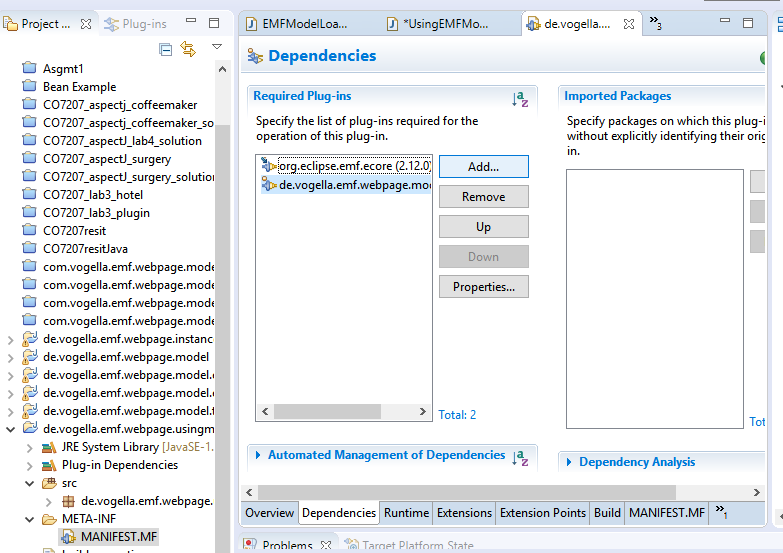Click Required Plug-ins list left scroll arrow

coord(265,412)
